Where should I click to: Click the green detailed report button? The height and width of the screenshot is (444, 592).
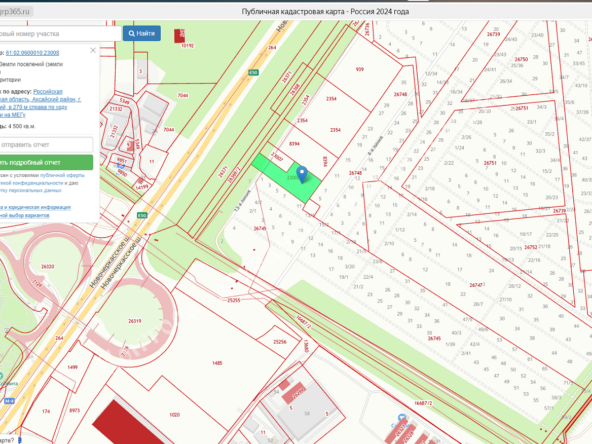click(45, 162)
